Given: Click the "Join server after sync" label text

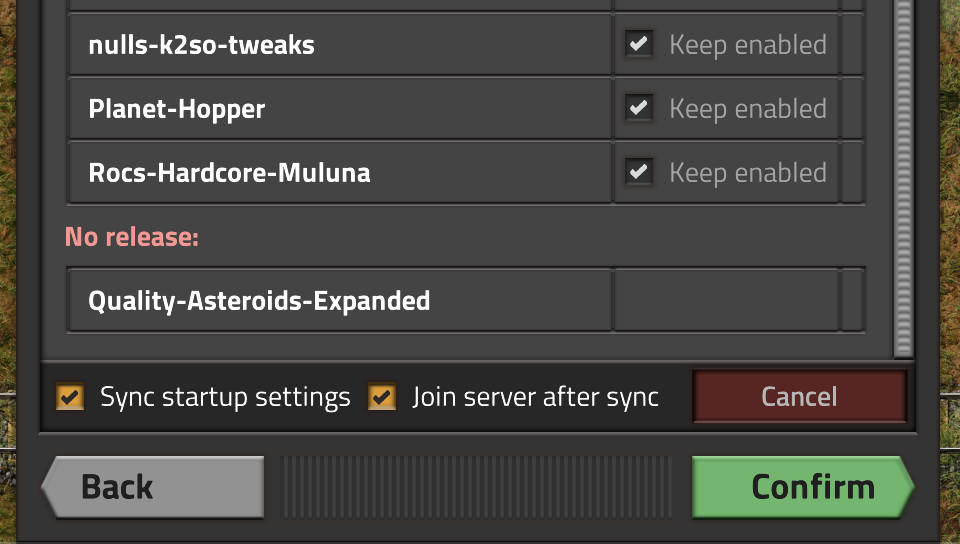Looking at the screenshot, I should click(535, 397).
